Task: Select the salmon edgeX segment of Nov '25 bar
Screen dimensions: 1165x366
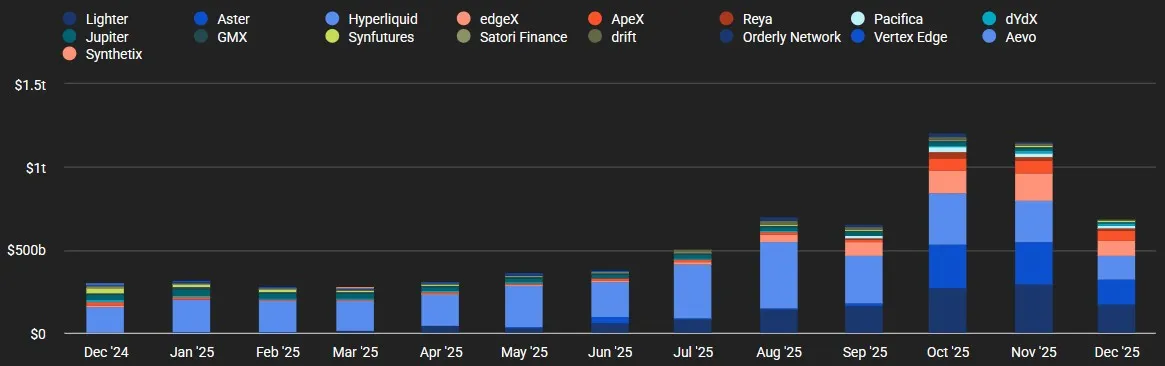Action: (1034, 187)
